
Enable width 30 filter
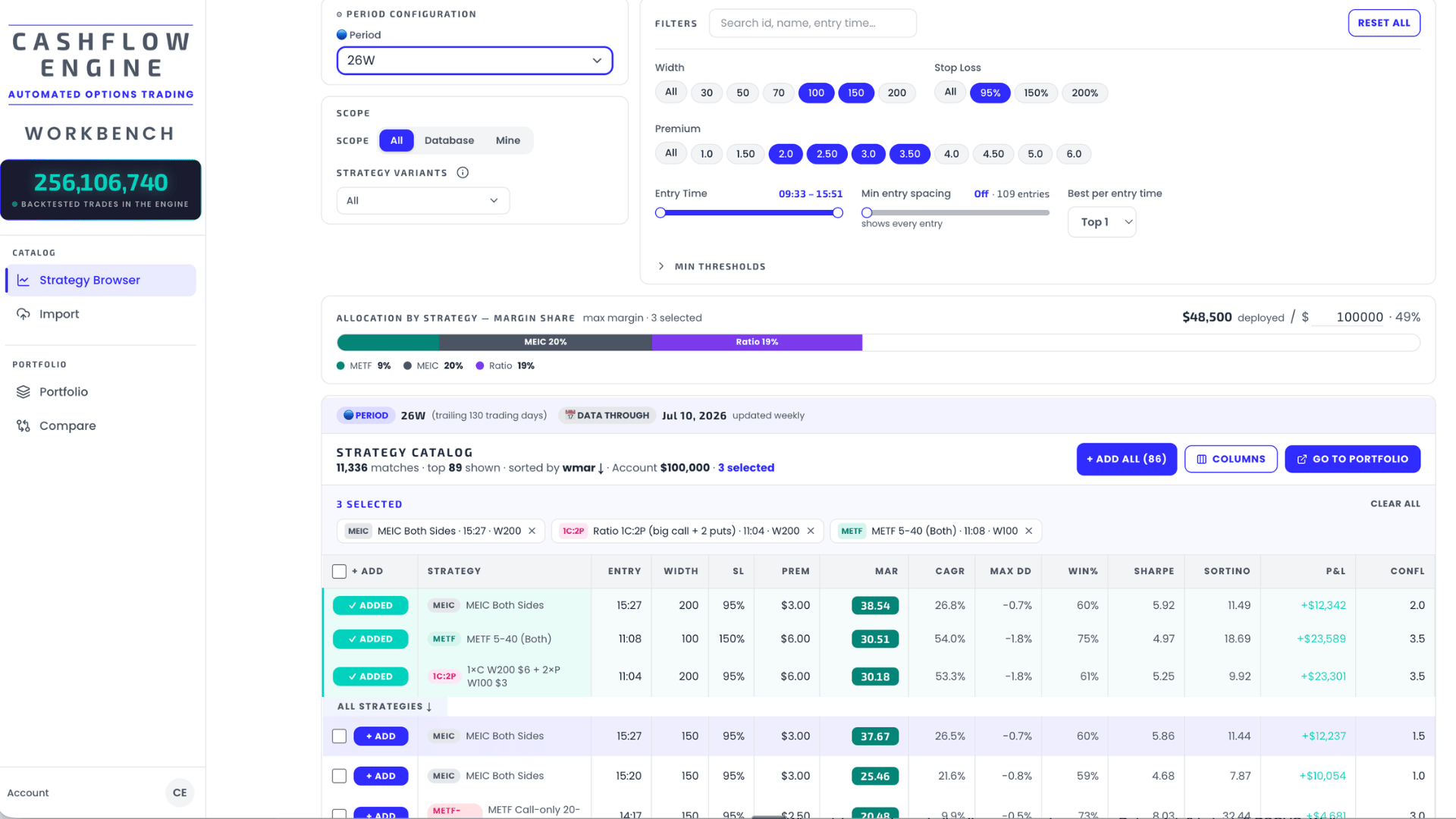(706, 93)
